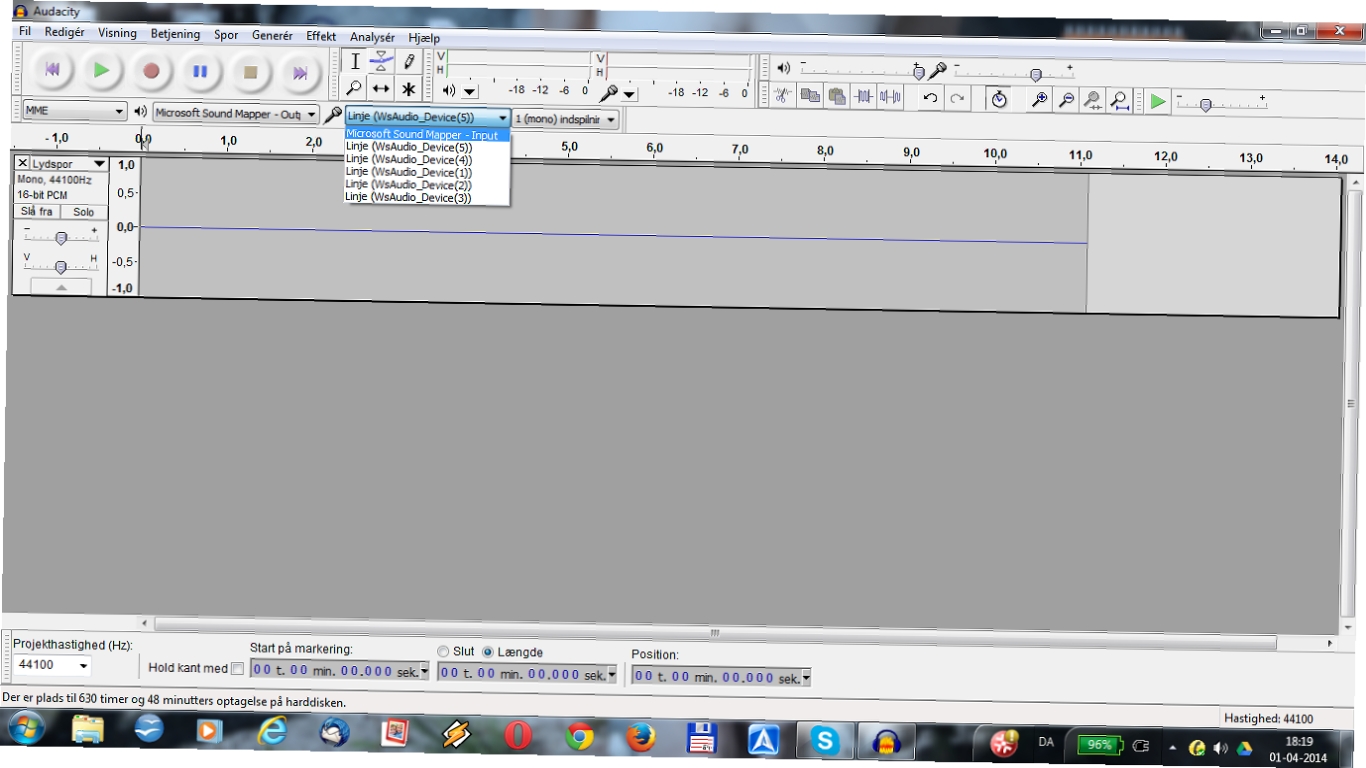The image size is (1366, 768).
Task: Click the Trim audio icon
Action: point(864,97)
